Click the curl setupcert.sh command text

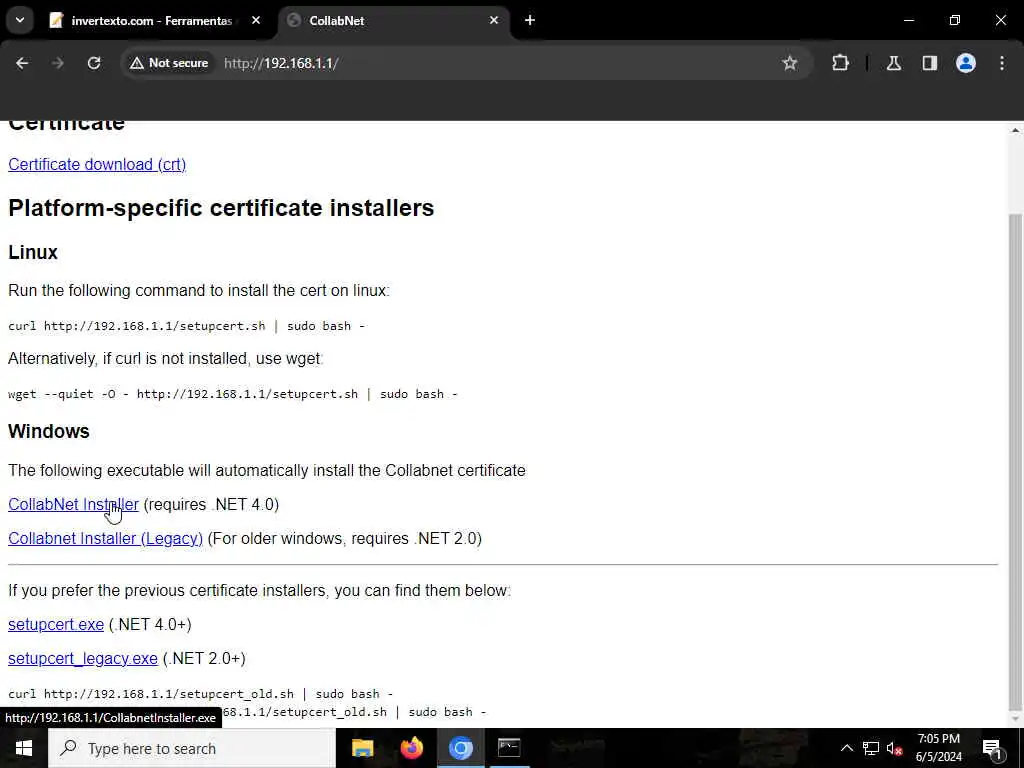coord(186,326)
